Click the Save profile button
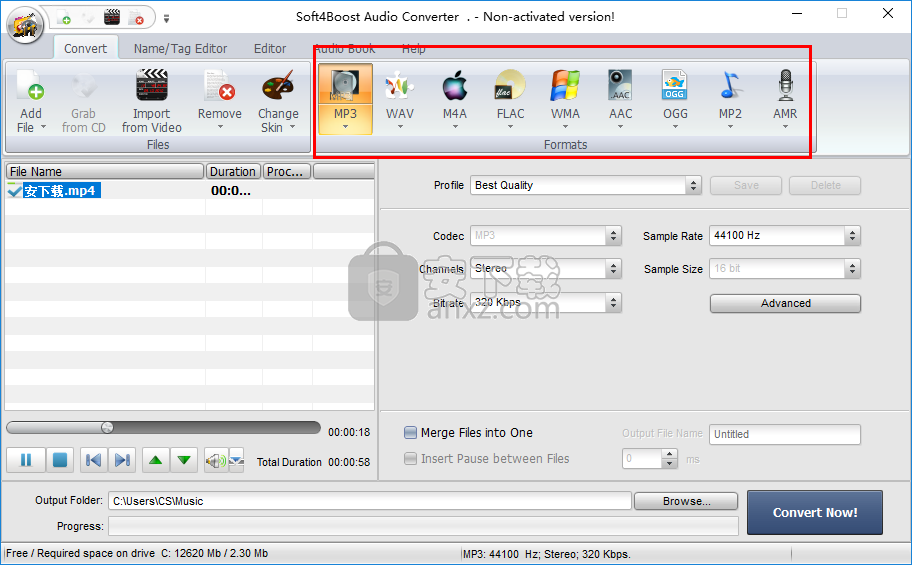 pos(746,185)
